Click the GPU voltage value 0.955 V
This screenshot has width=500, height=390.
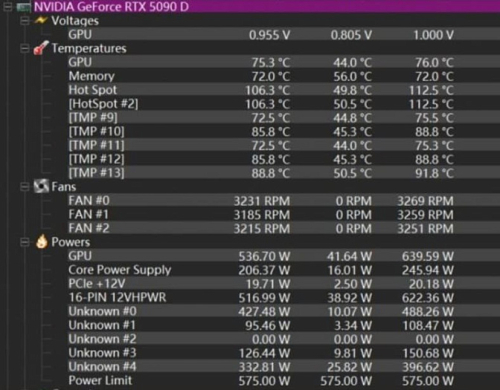tap(269, 35)
